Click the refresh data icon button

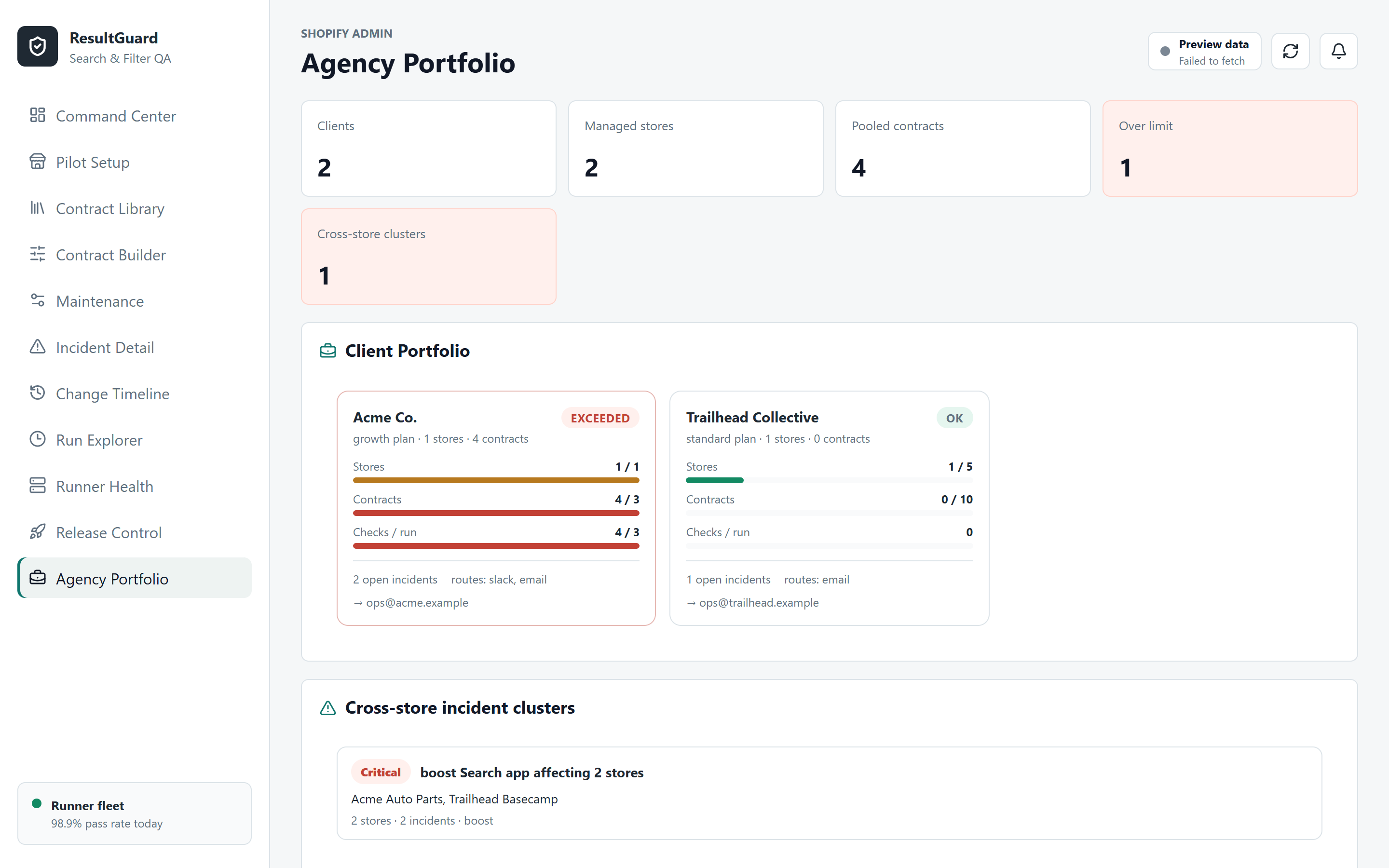click(1290, 51)
